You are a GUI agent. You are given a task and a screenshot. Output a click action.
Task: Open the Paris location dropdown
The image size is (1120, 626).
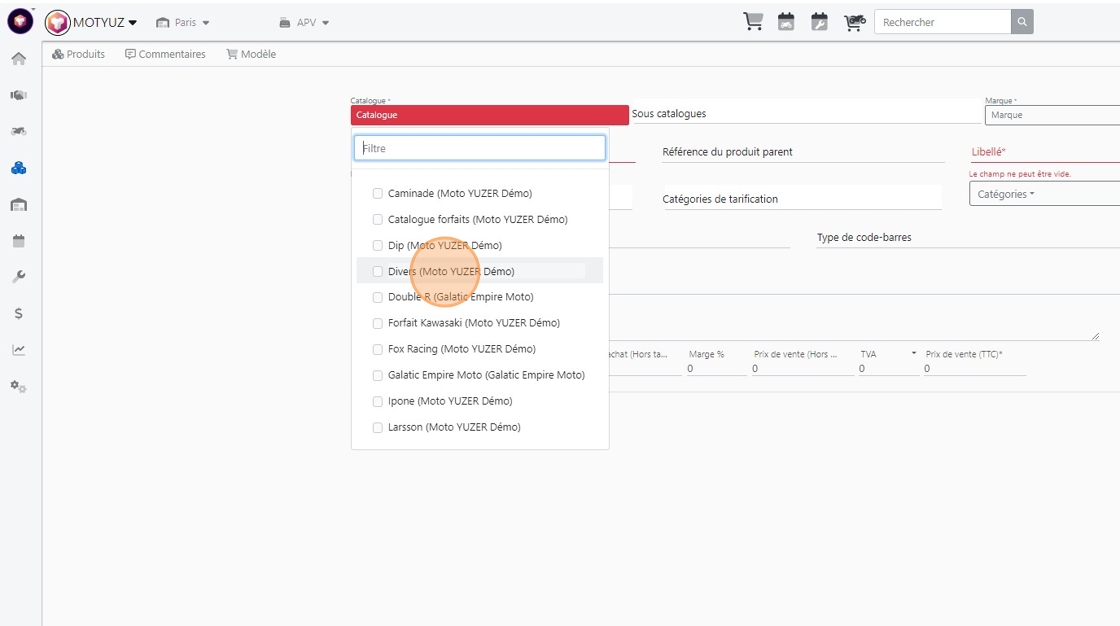(183, 23)
